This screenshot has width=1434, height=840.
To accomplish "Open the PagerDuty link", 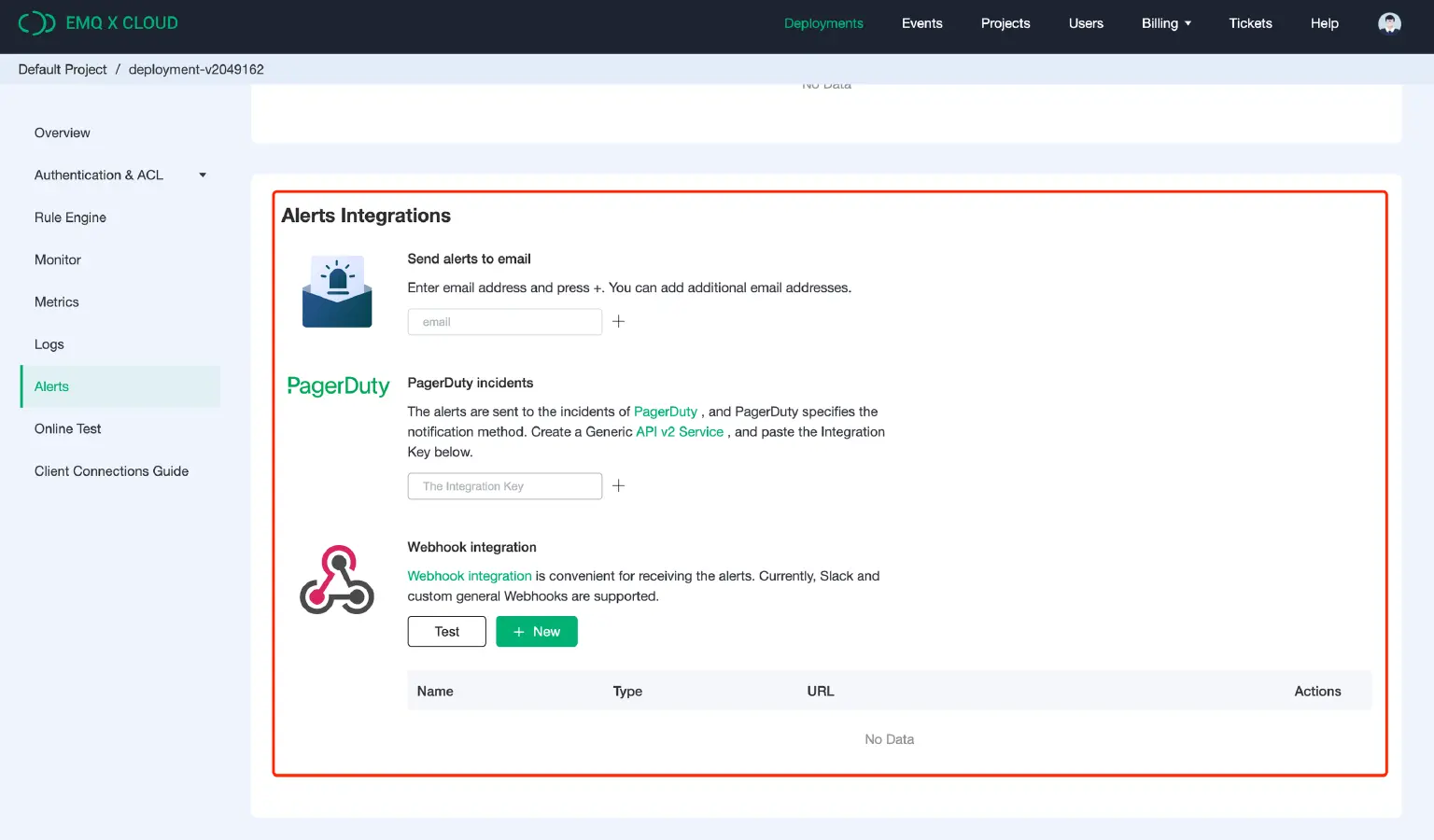I will (x=666, y=411).
